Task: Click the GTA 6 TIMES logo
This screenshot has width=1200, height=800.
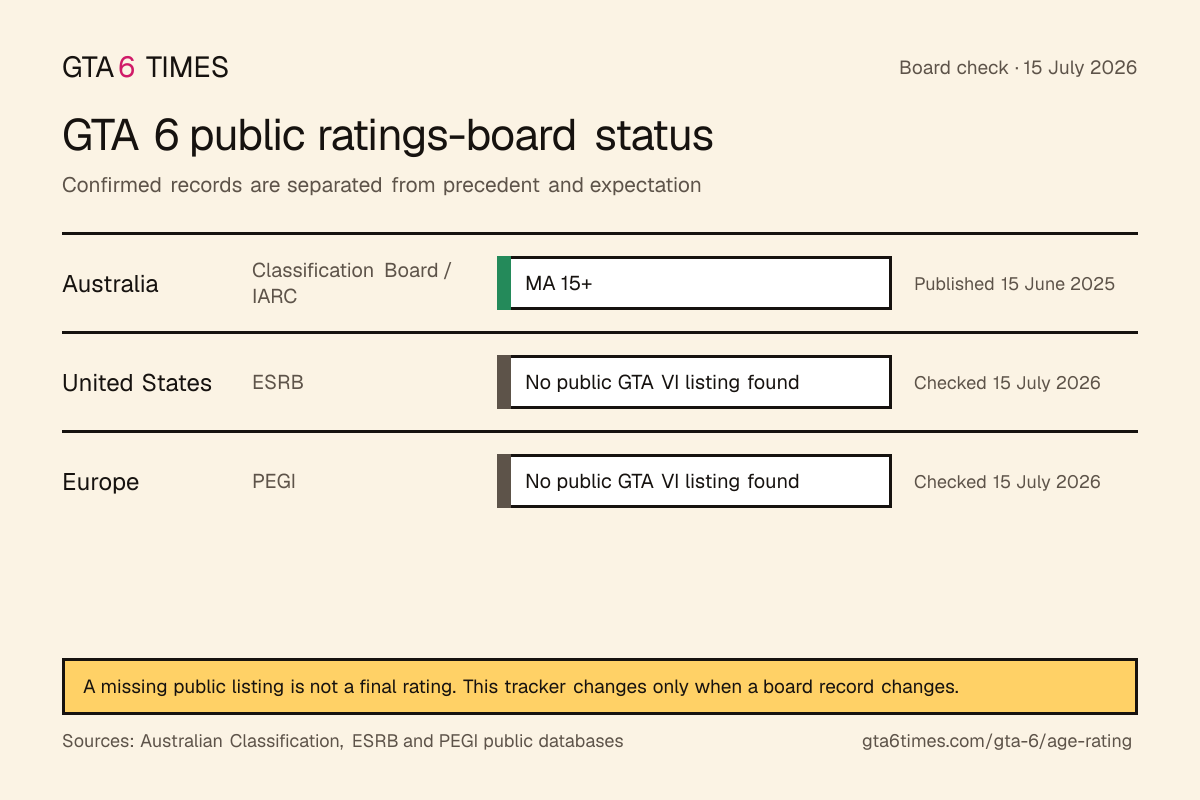Action: click(145, 68)
